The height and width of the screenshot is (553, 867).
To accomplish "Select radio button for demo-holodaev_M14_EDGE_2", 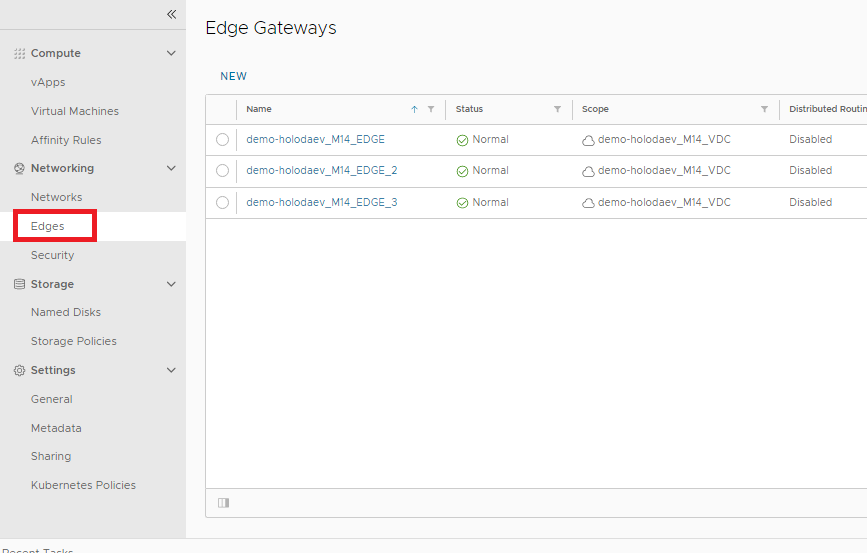I will (x=222, y=171).
